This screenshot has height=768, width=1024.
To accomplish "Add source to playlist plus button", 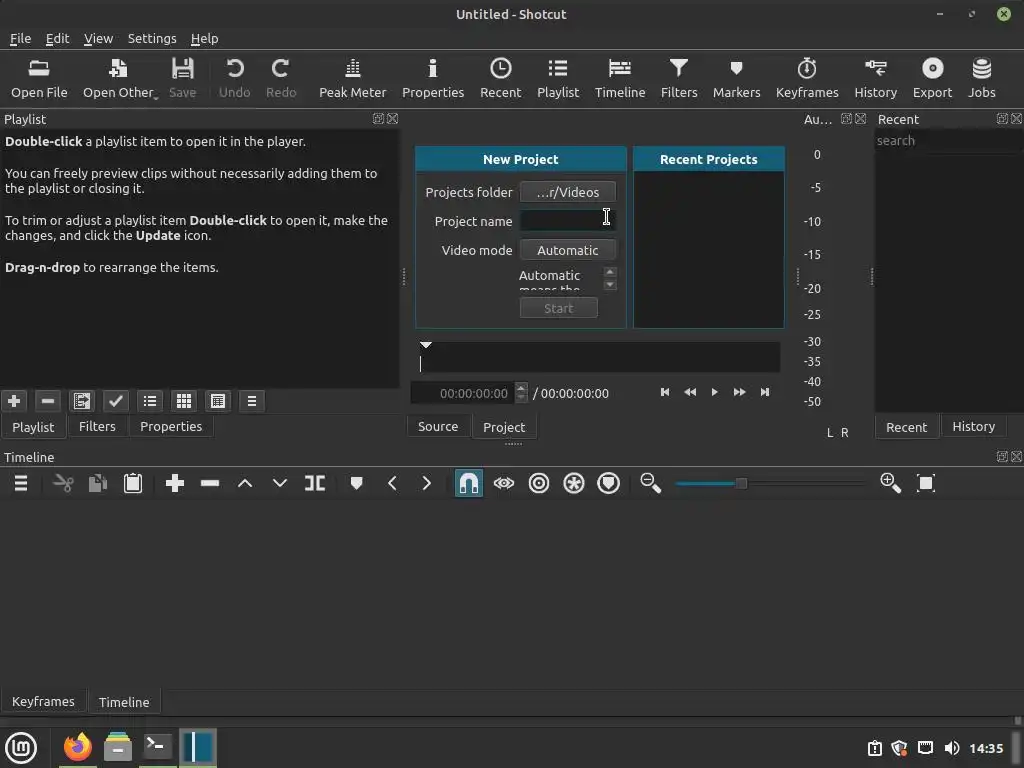I will tap(14, 401).
